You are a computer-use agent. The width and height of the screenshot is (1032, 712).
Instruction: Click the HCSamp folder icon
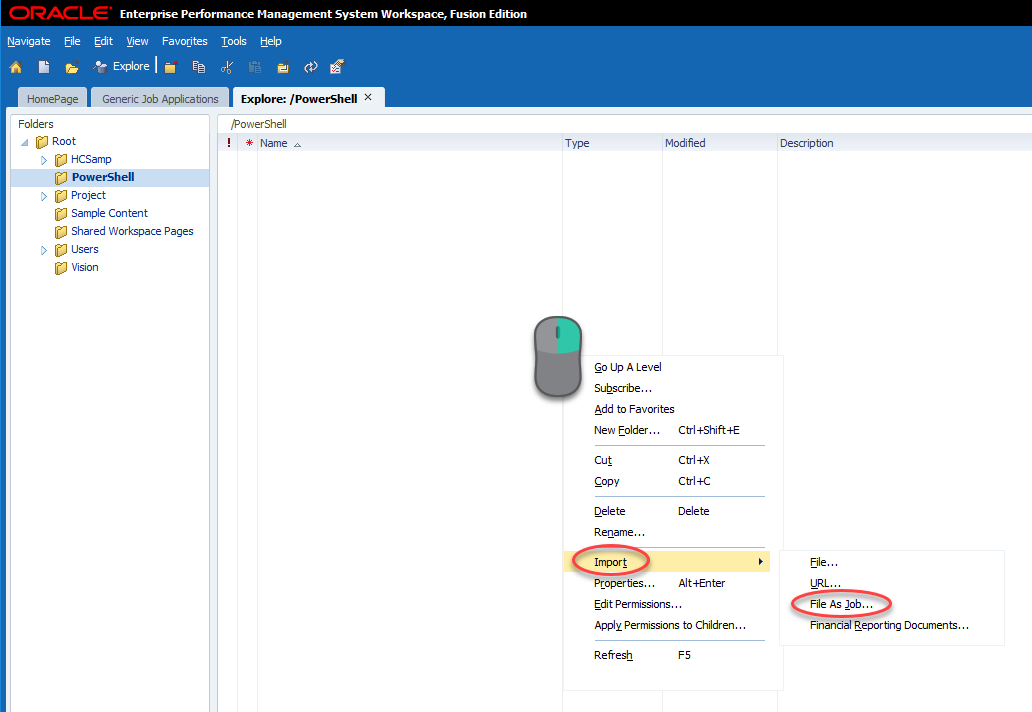(61, 160)
